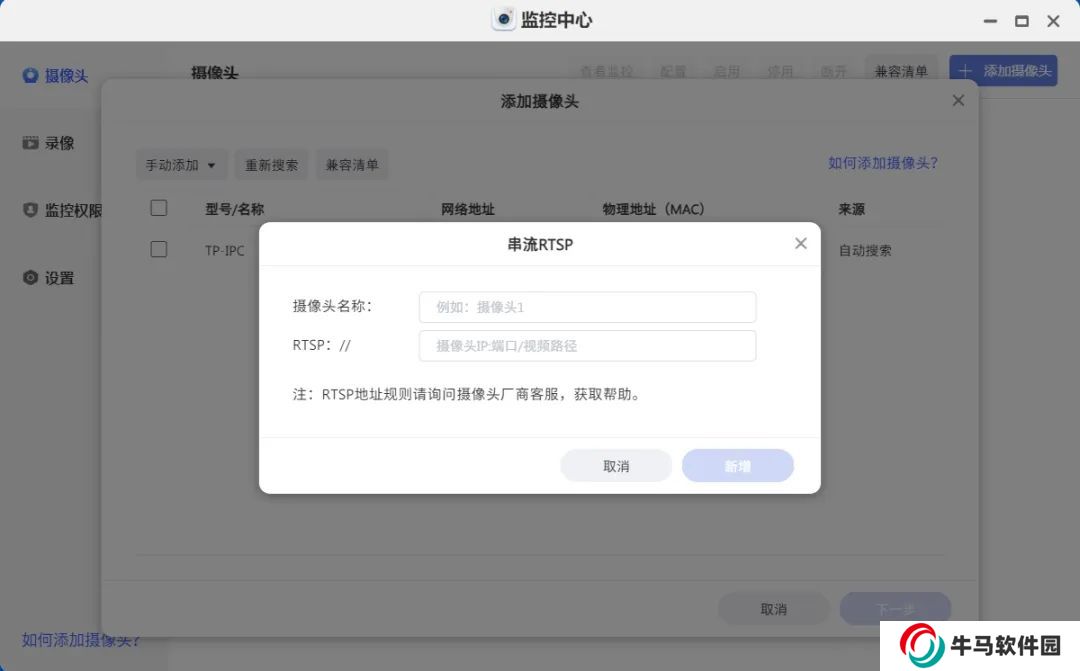This screenshot has height=671, width=1080.
Task: Click the 摄像头名称 input field
Action: tap(587, 307)
